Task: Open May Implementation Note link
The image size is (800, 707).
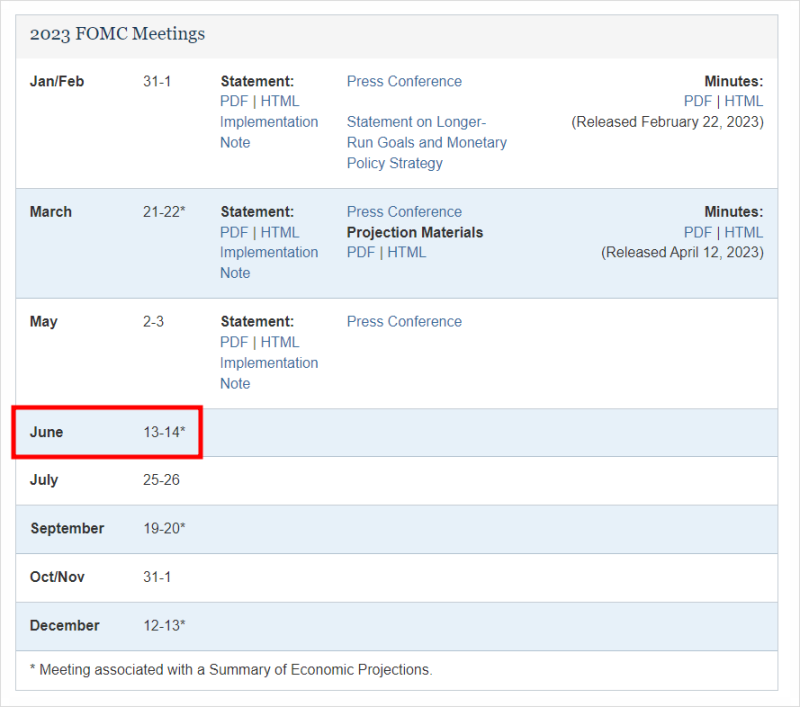Action: [269, 363]
